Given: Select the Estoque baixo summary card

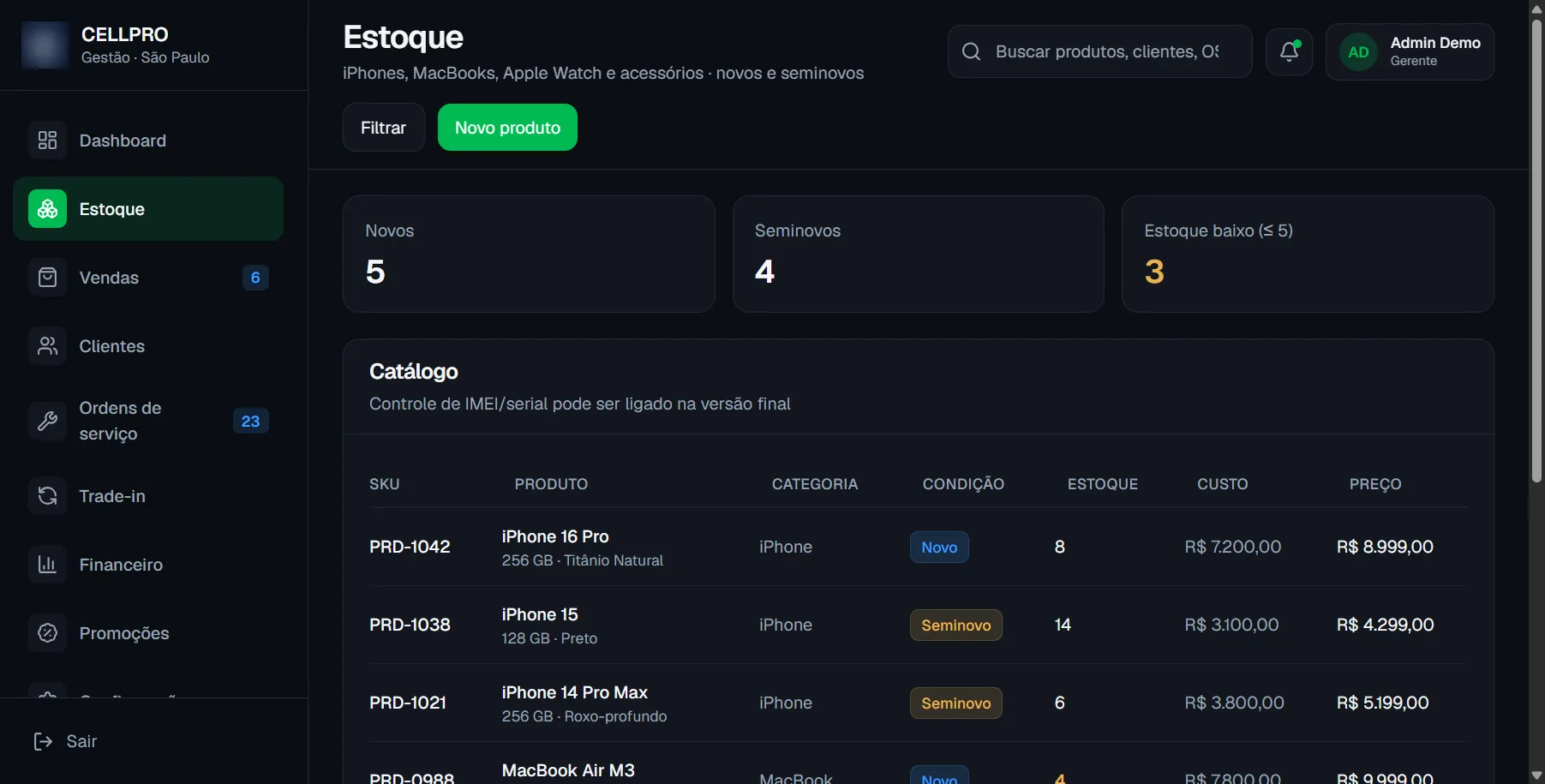Looking at the screenshot, I should (1308, 254).
